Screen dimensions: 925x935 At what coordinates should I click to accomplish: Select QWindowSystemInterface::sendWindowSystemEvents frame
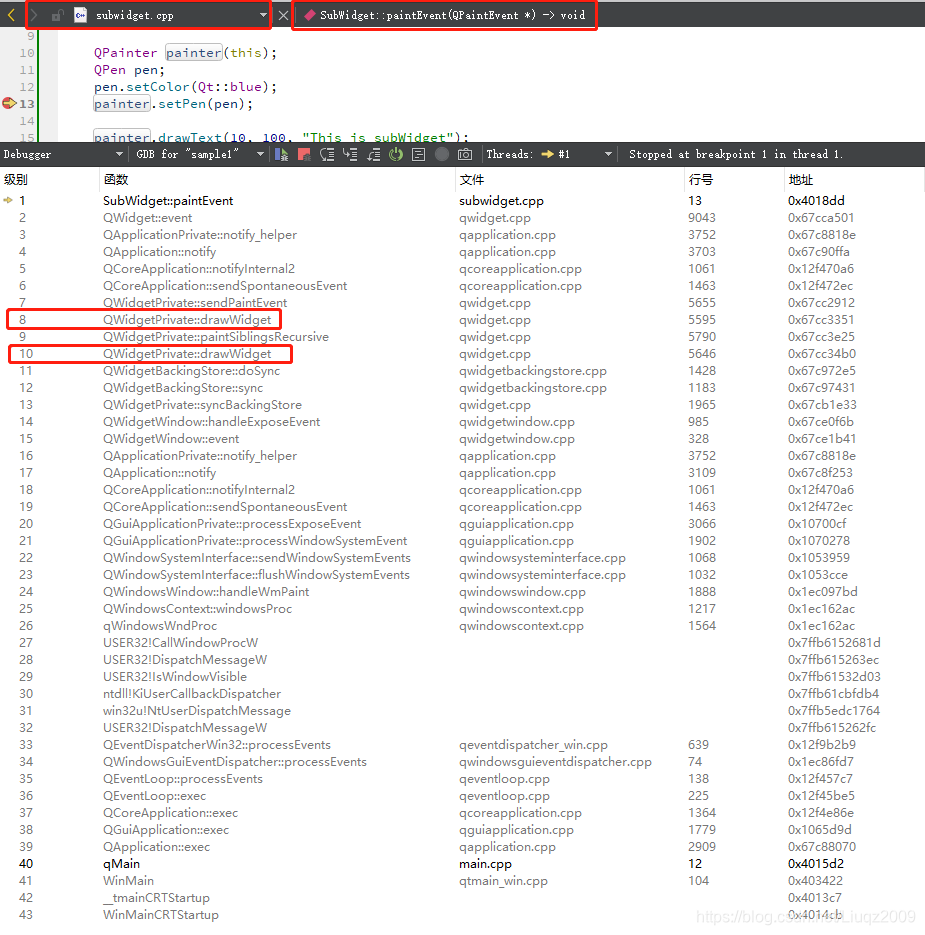pyautogui.click(x=462, y=558)
